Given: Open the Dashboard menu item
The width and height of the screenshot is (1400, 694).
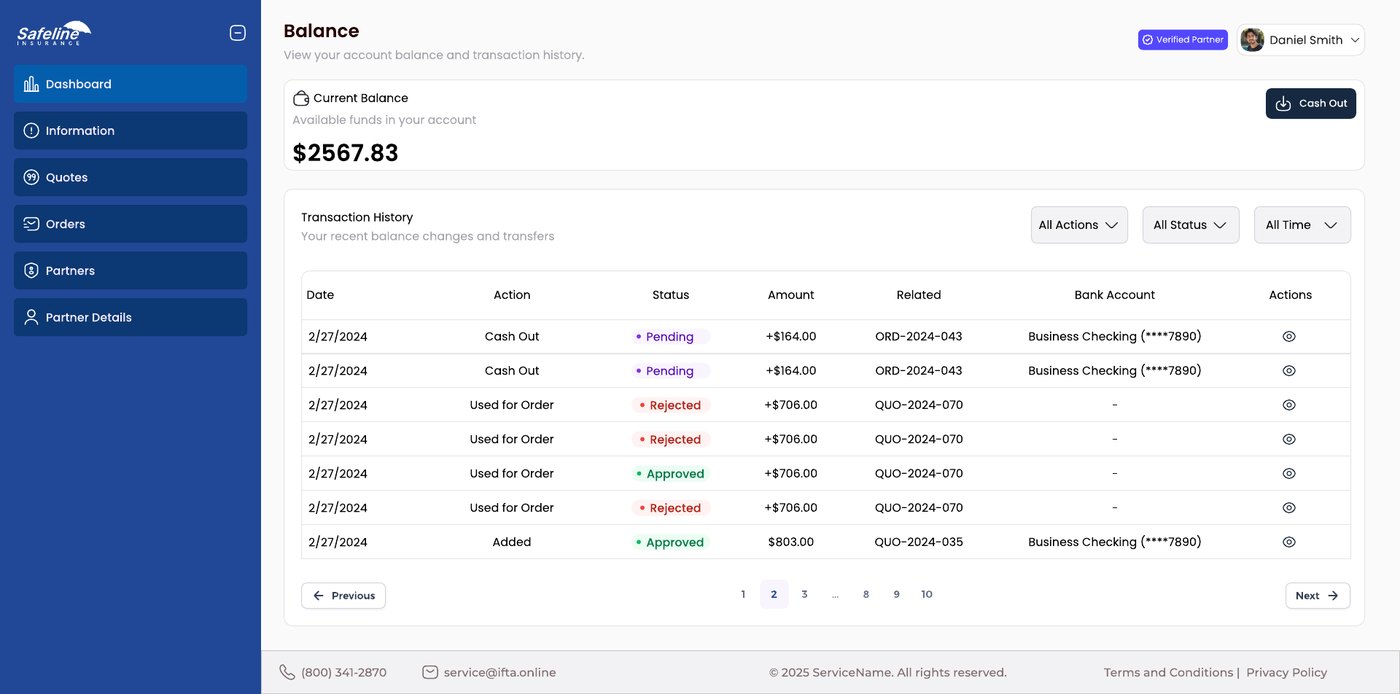Looking at the screenshot, I should point(130,84).
